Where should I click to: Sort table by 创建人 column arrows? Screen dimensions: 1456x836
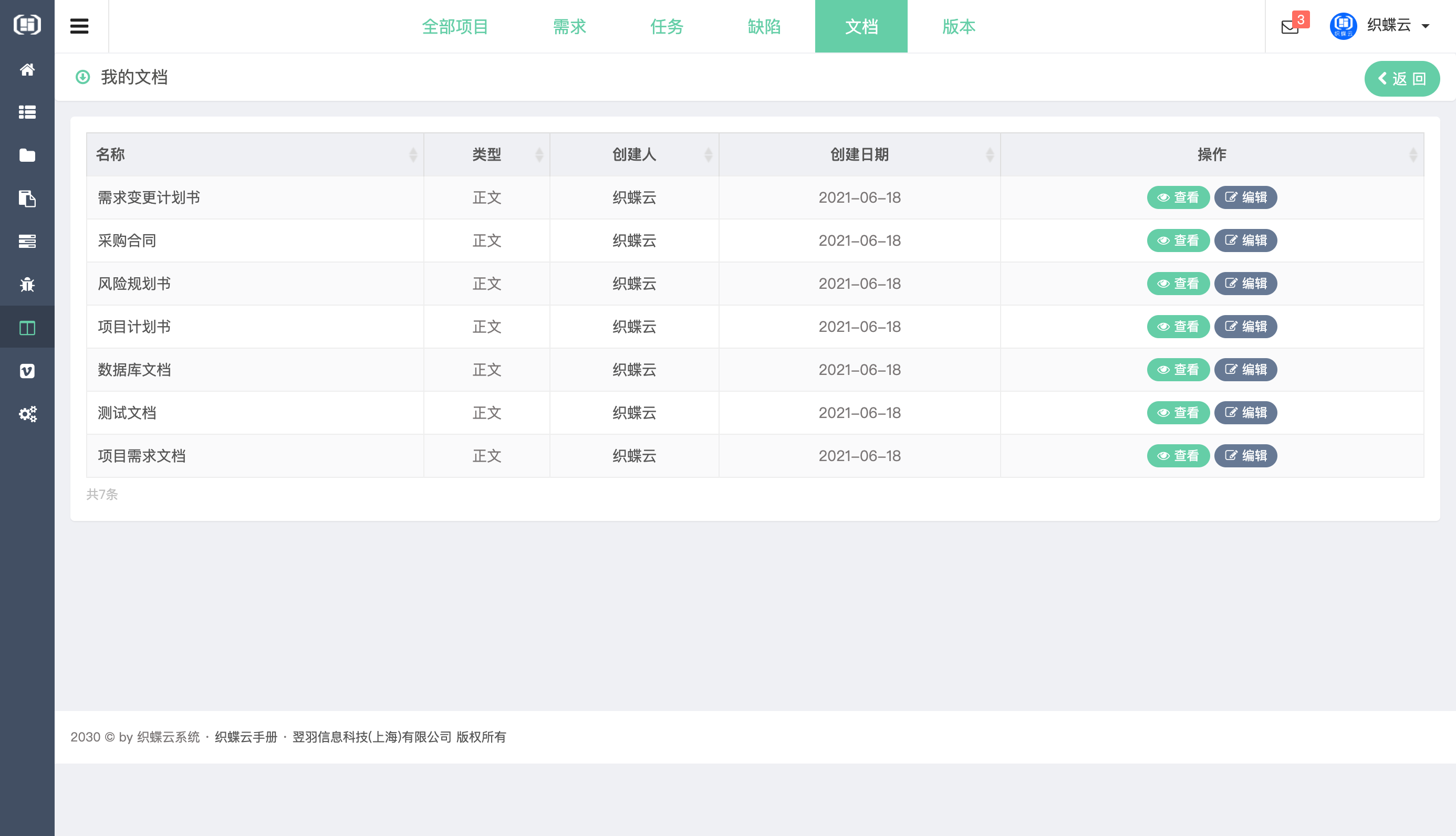[x=708, y=154]
